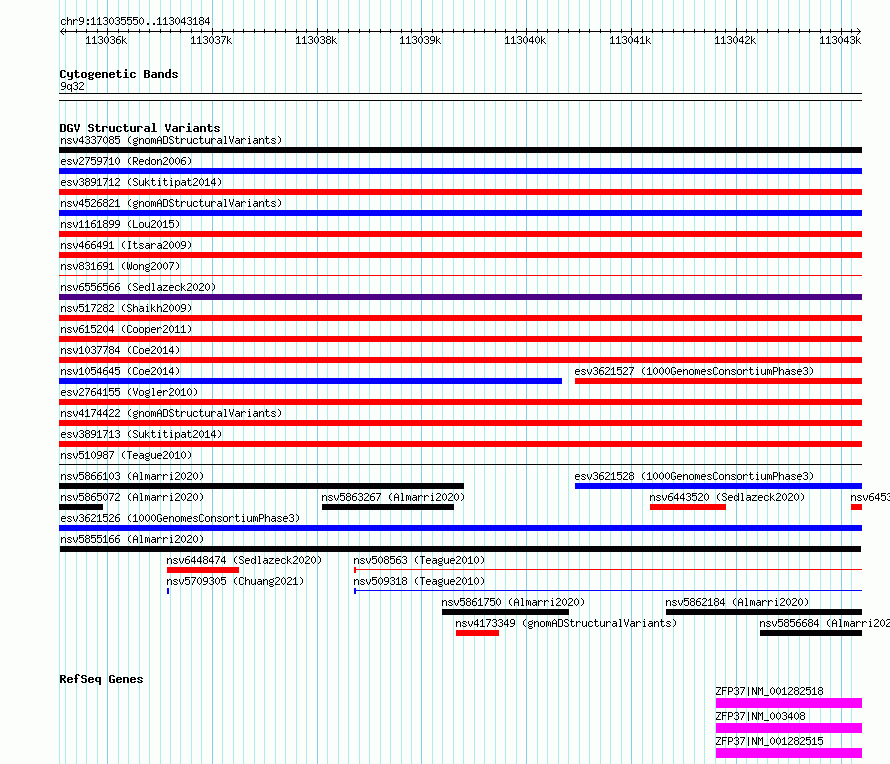Click the nsv4337085 gnomADStructuralVariants variant label
890x764 pixels.
(x=171, y=140)
